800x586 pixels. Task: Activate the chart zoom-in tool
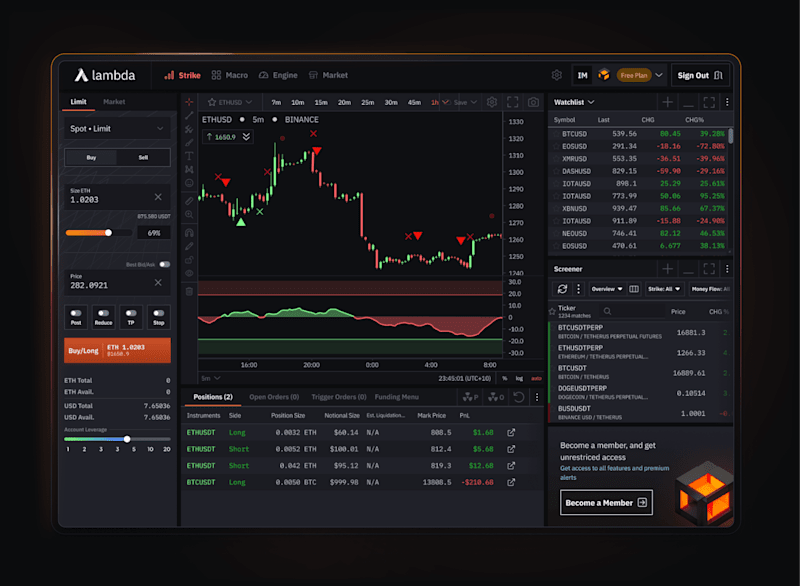click(189, 215)
